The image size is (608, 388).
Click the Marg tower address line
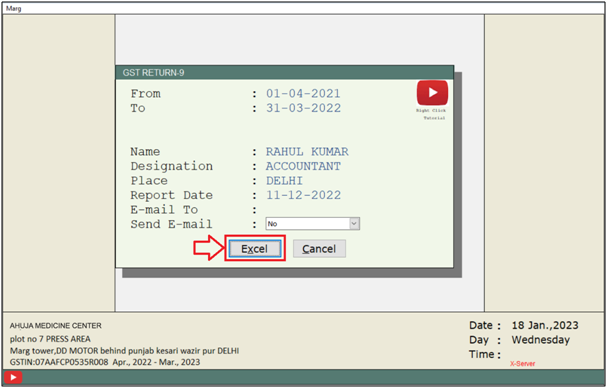124,351
